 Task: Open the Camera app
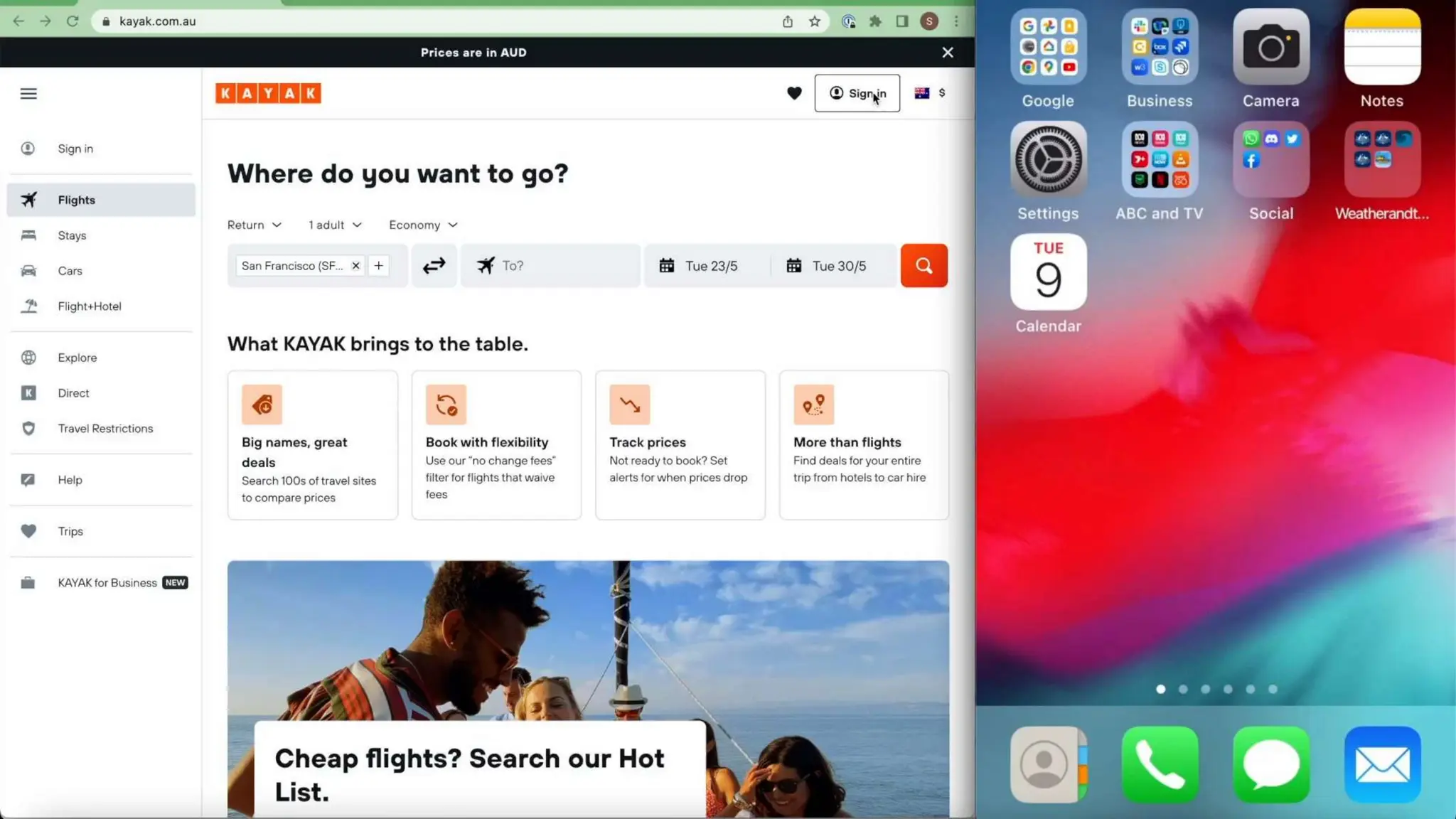coord(1270,48)
